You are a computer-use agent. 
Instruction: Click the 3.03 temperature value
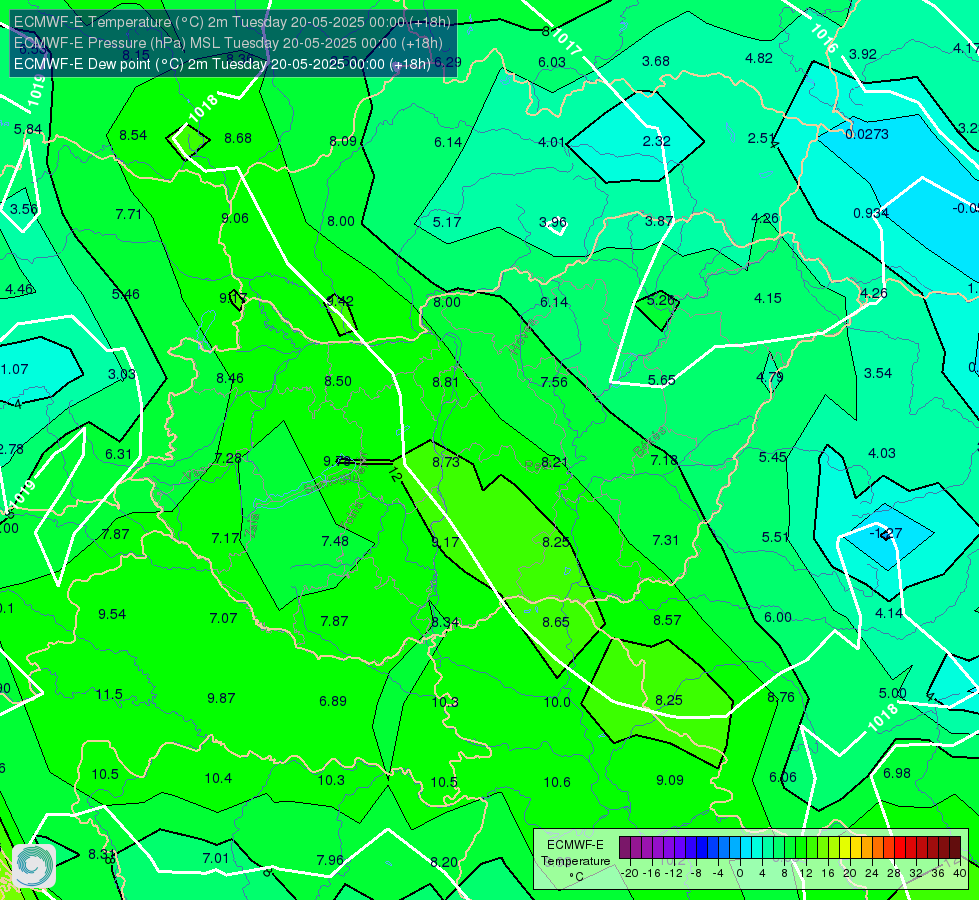tap(122, 374)
